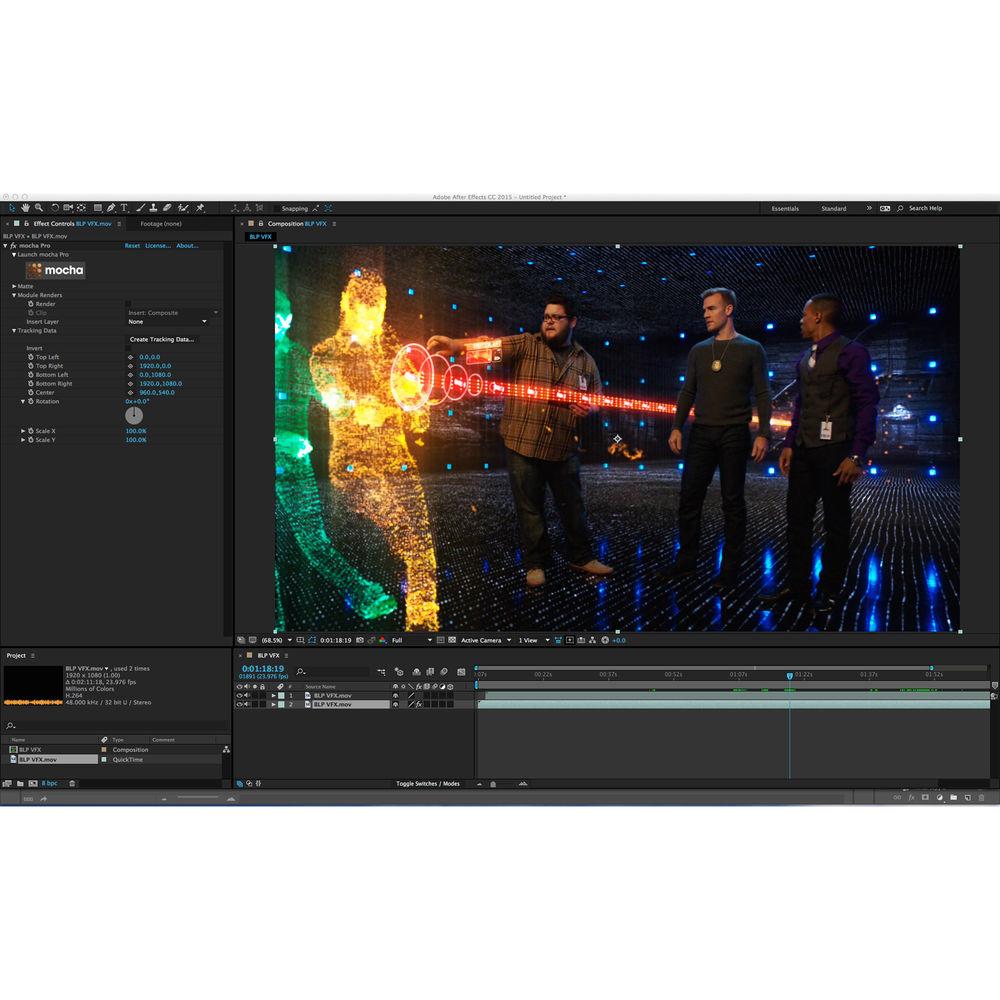The height and width of the screenshot is (1000, 1000).
Task: Pick the Clone Stamp tool
Action: pos(154,207)
